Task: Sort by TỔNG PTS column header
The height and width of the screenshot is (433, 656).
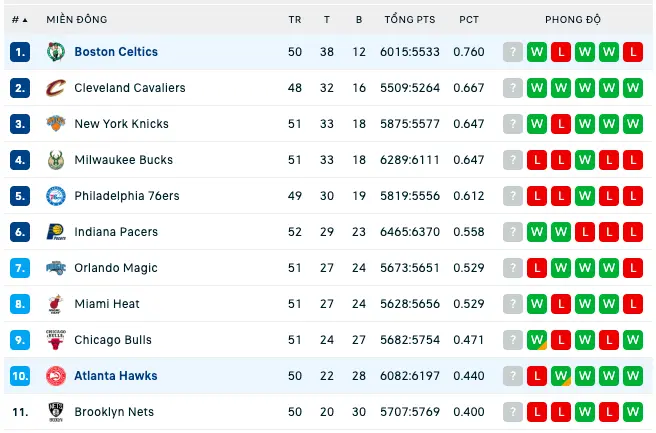Action: [x=410, y=20]
